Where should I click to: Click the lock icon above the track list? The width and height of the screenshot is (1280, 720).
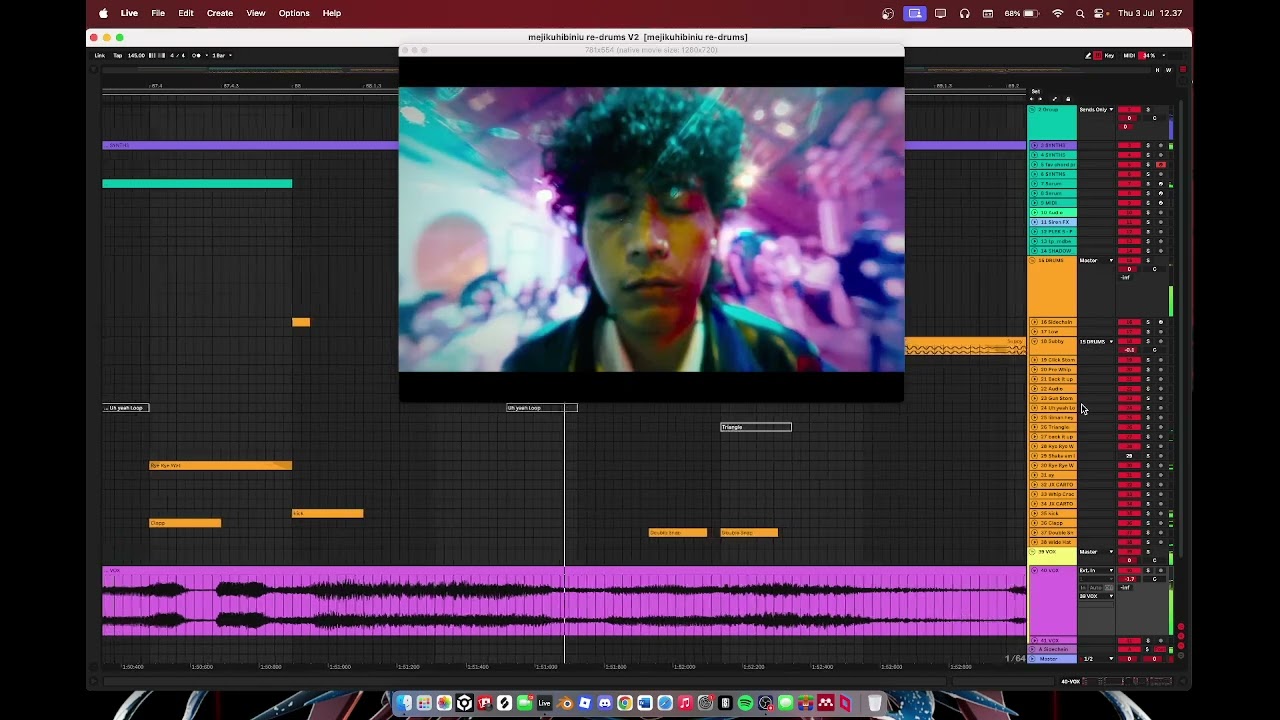click(x=1067, y=99)
